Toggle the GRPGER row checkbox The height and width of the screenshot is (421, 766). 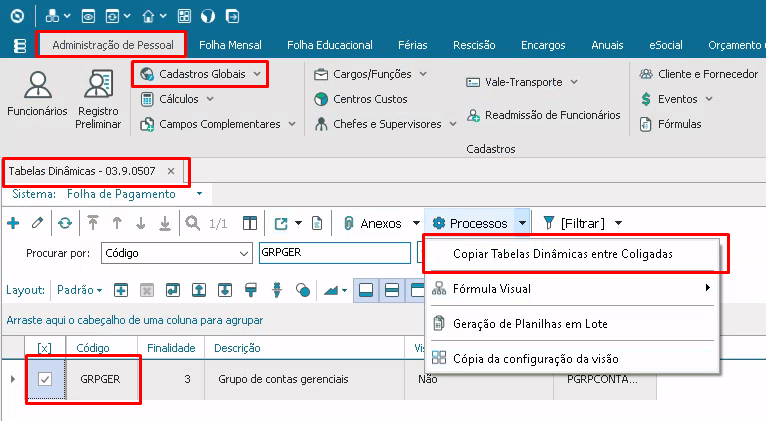[45, 379]
